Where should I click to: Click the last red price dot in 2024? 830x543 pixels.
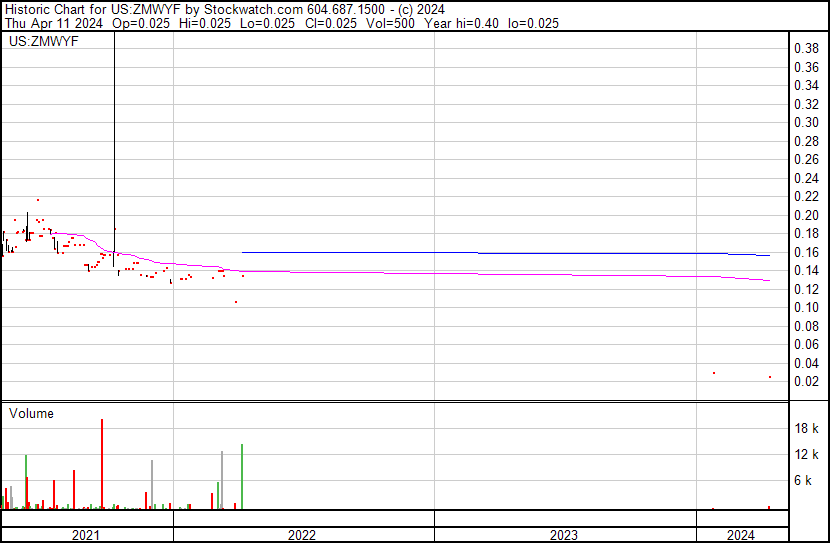pyautogui.click(x=769, y=377)
